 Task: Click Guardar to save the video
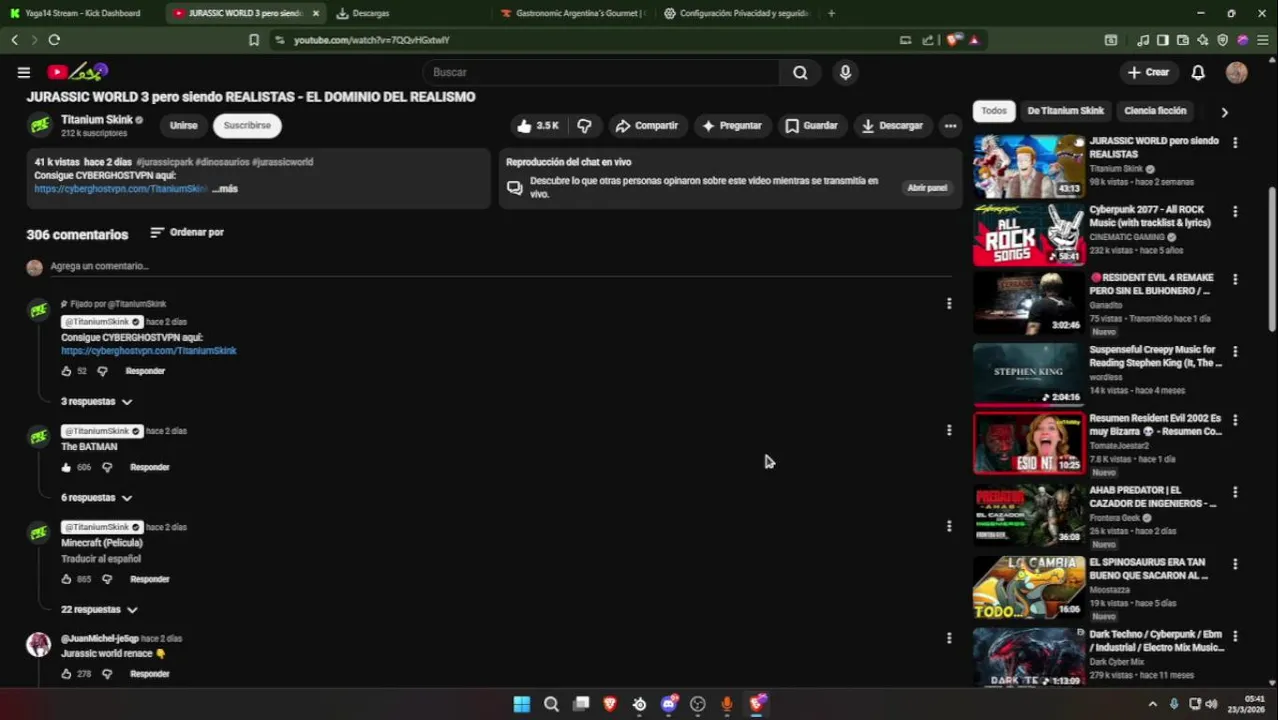pyautogui.click(x=811, y=126)
